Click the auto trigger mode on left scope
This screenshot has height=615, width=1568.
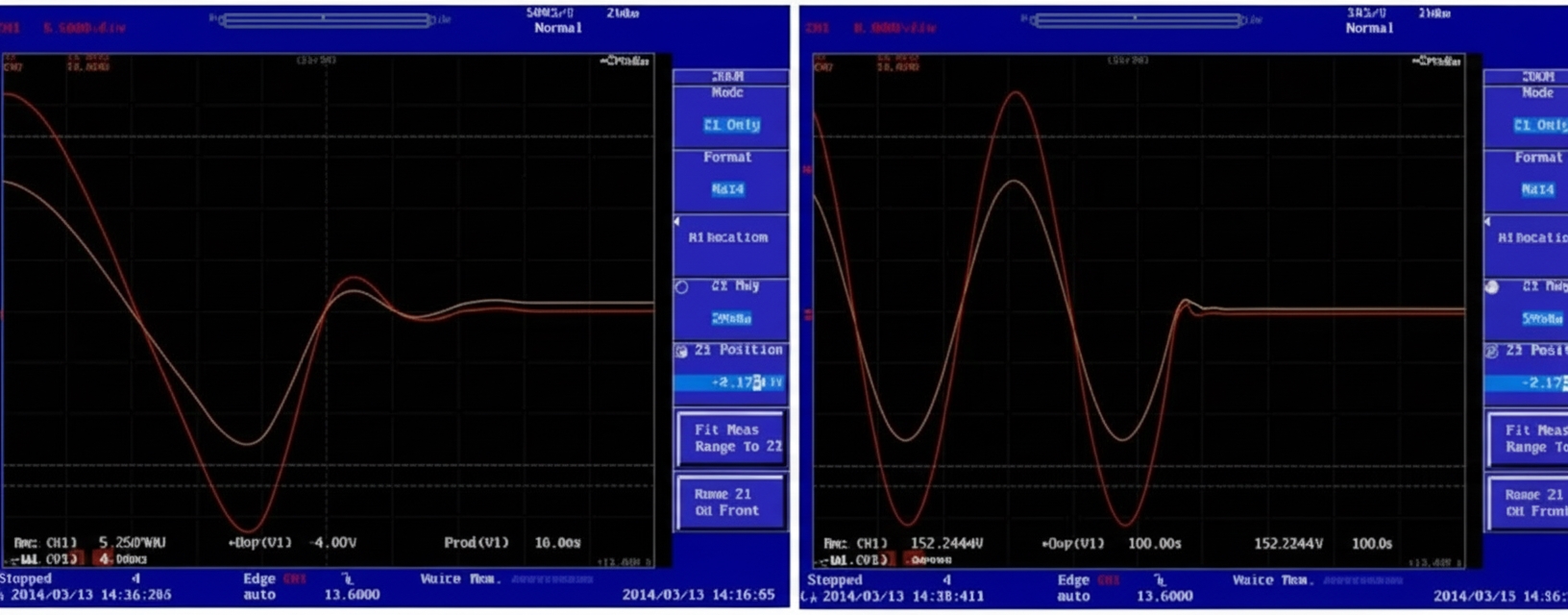point(259,595)
